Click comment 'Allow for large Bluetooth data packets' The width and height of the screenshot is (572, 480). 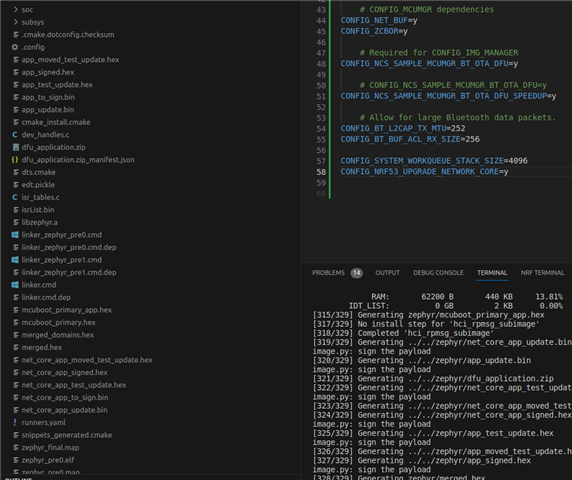point(457,117)
